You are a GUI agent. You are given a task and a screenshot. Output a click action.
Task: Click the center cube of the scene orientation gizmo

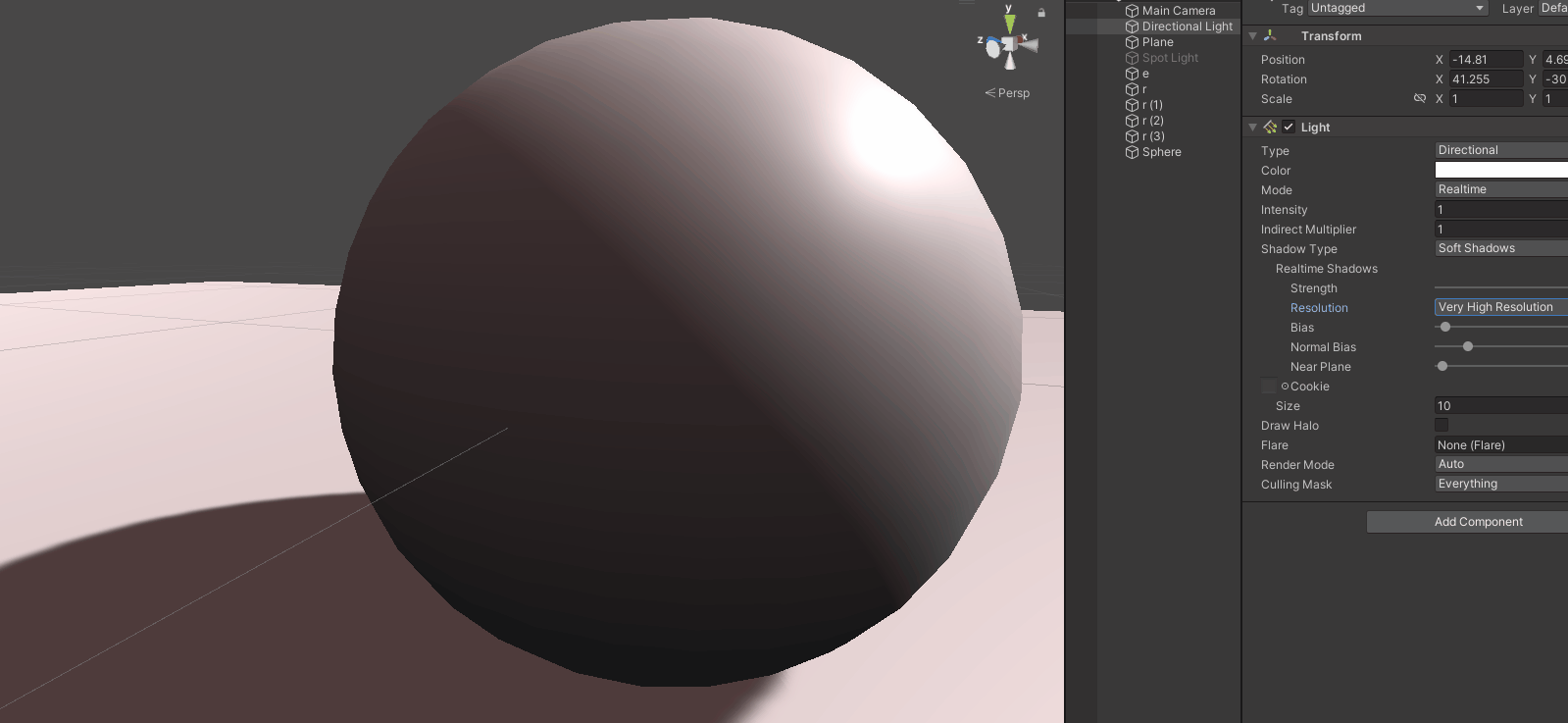(1009, 44)
